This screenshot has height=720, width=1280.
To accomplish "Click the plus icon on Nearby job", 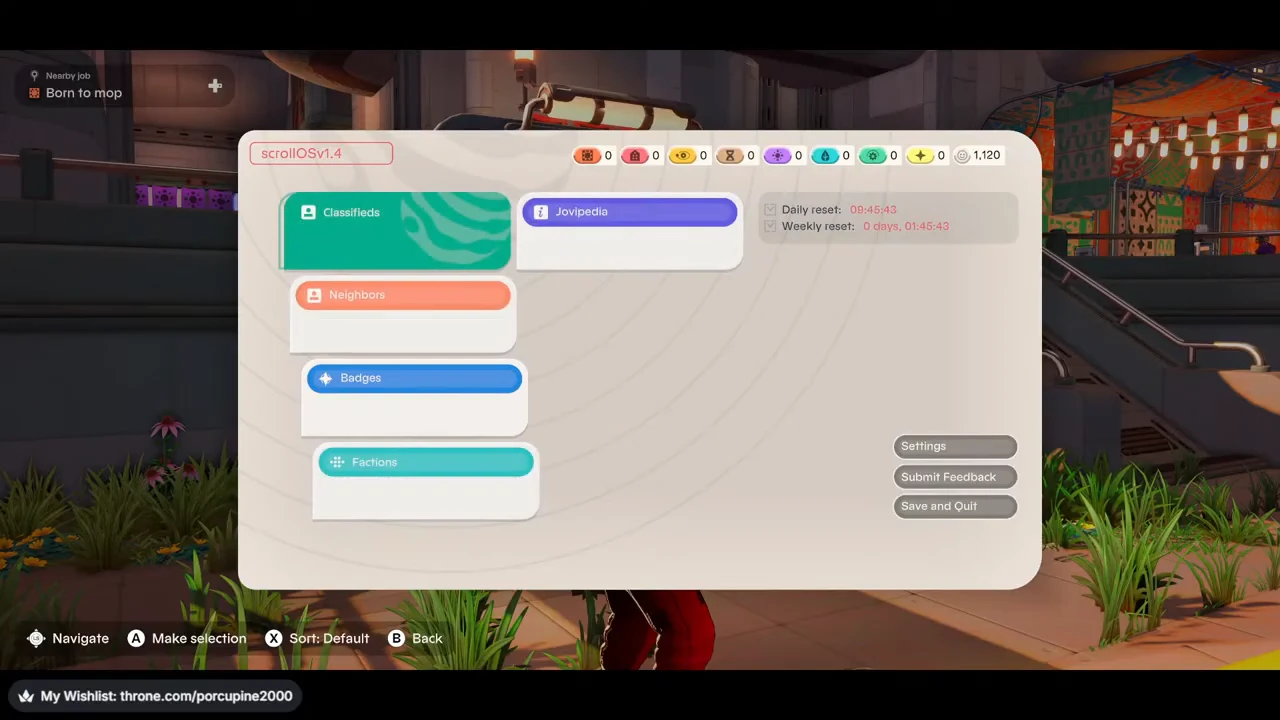I will click(x=215, y=86).
